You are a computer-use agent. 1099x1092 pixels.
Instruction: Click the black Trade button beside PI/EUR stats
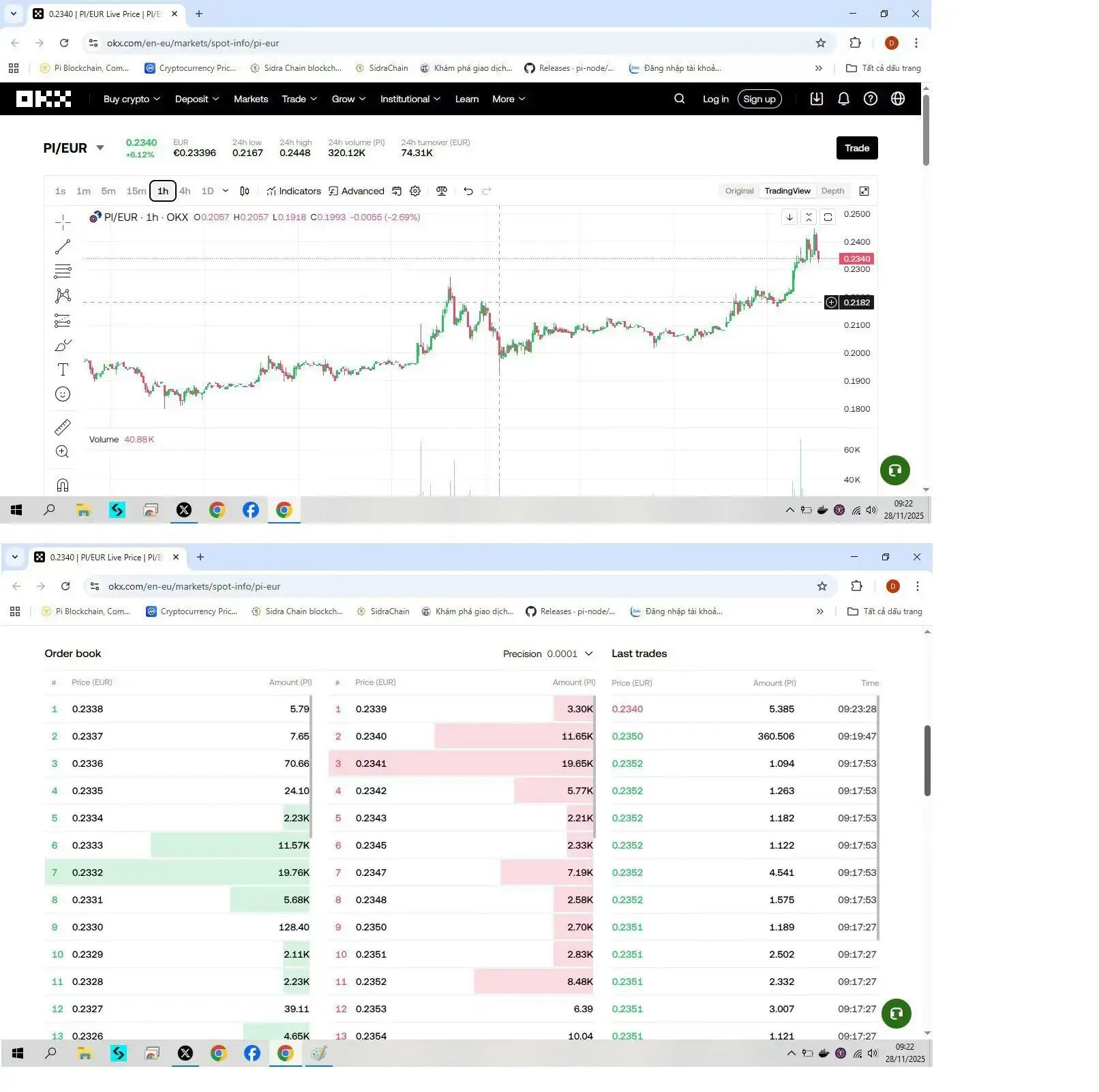click(857, 149)
